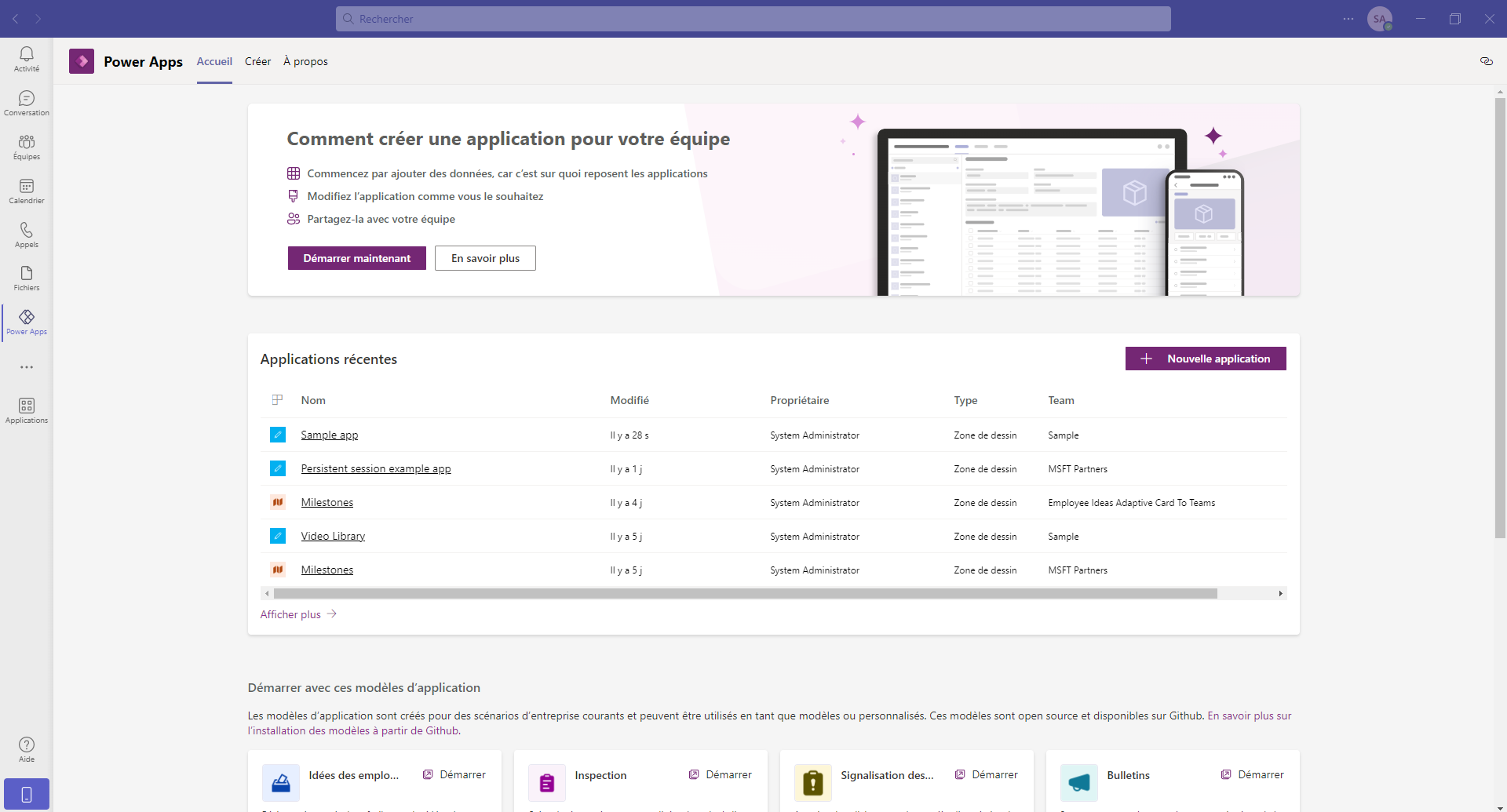The width and height of the screenshot is (1507, 812).
Task: Sort by the Nom column header
Action: tap(313, 400)
